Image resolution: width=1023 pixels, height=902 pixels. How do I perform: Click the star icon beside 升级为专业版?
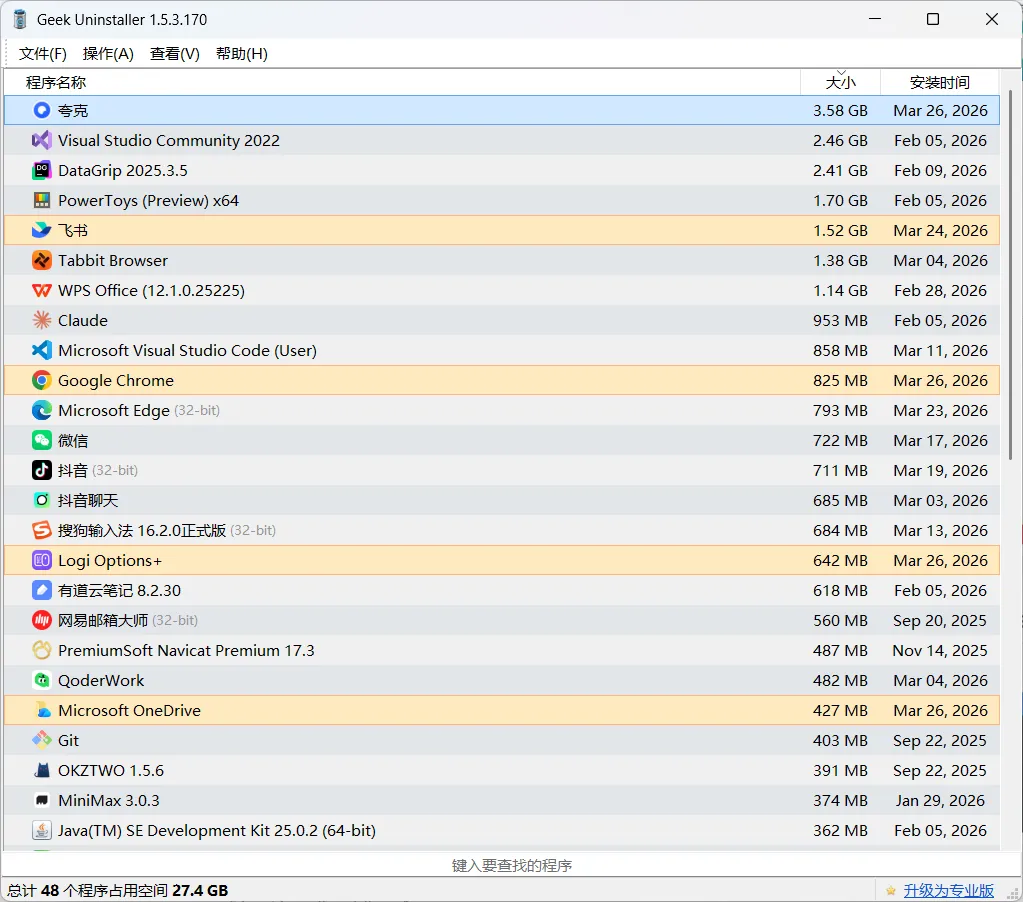(891, 890)
